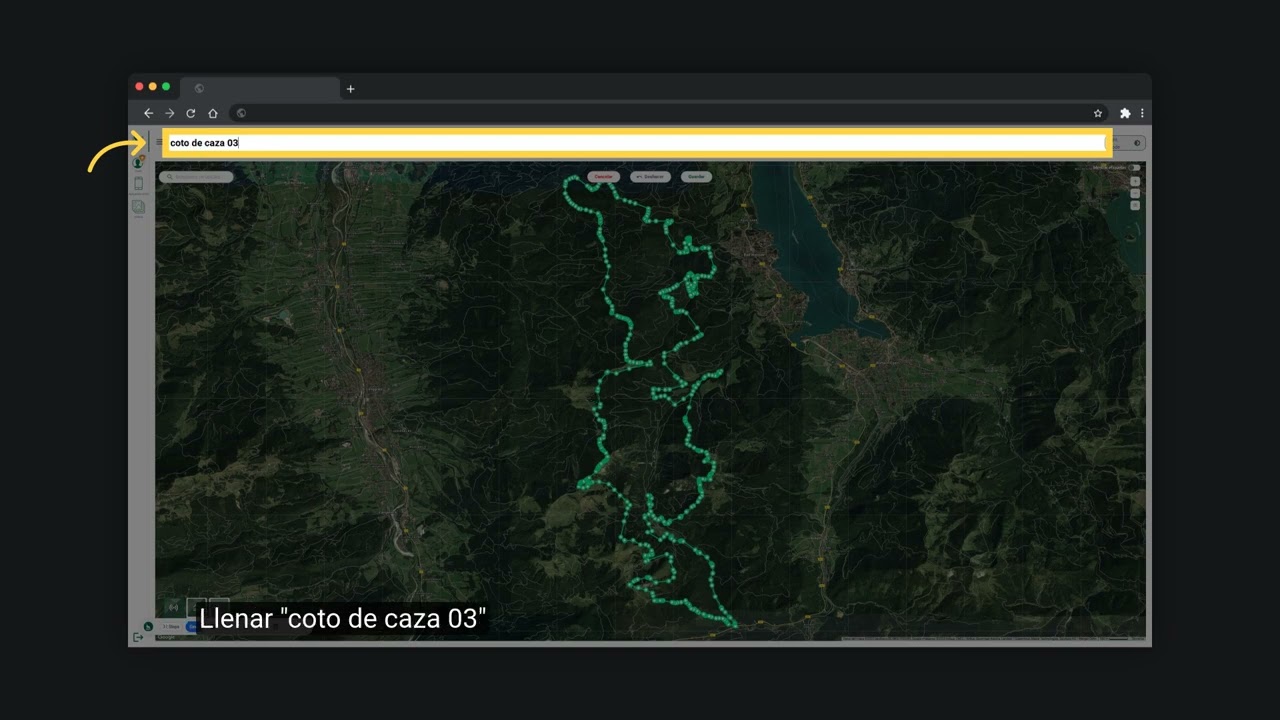Click the red Cancelar button

coord(603,177)
